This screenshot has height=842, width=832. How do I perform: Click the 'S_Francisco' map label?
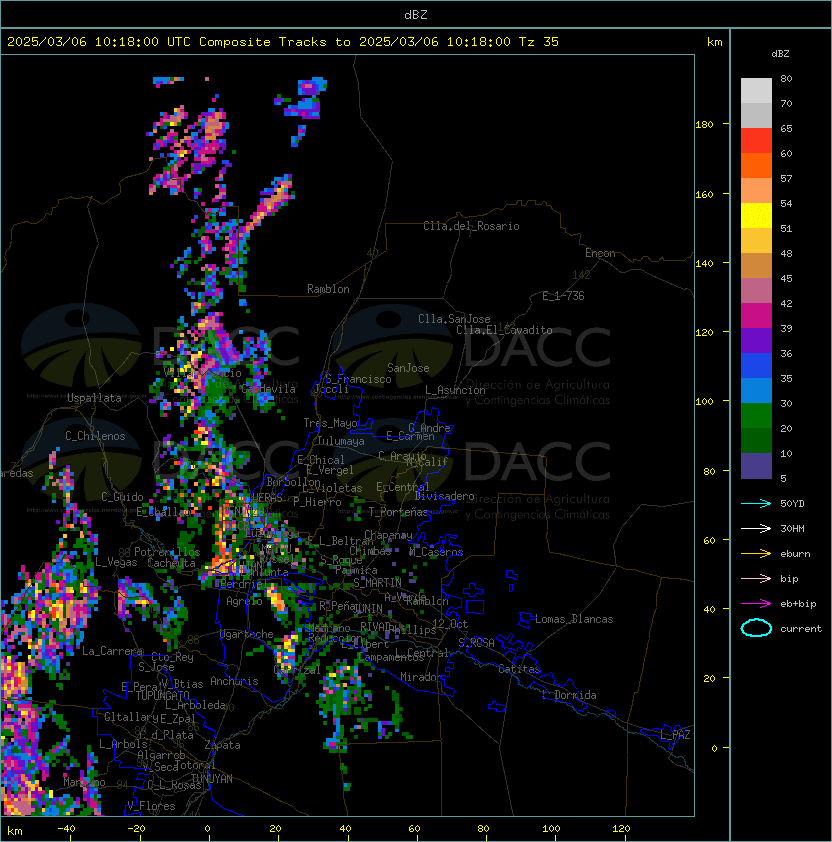pyautogui.click(x=358, y=379)
